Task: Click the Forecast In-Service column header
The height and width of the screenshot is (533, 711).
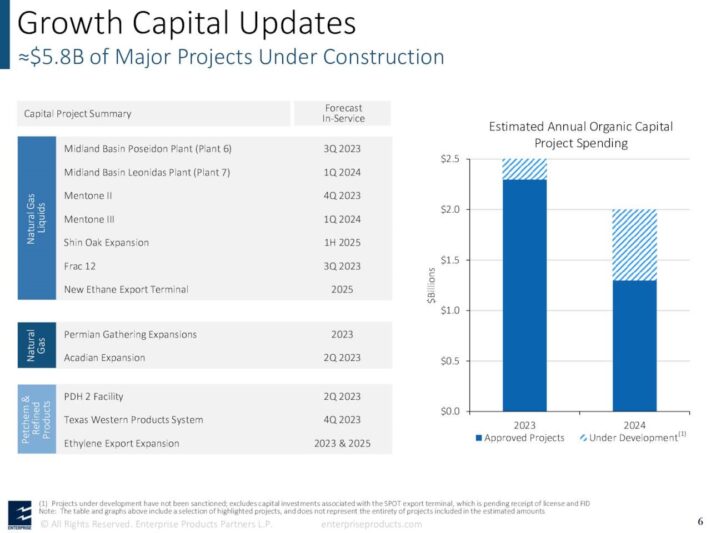Action: tap(342, 113)
